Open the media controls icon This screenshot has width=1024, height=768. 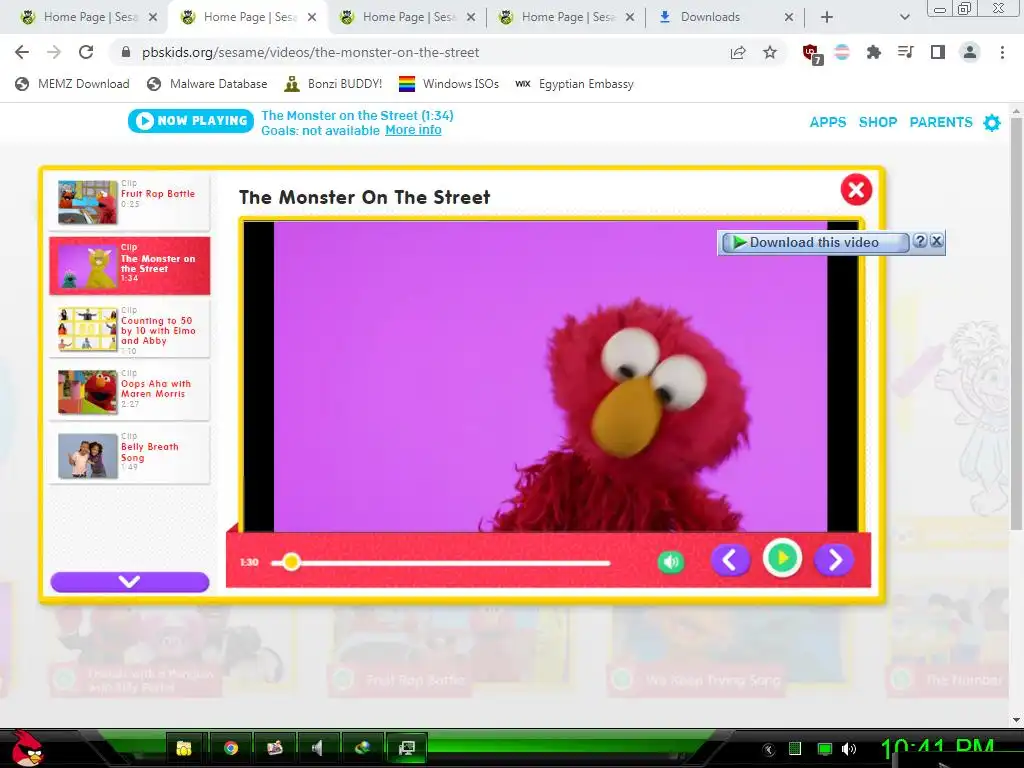(906, 52)
